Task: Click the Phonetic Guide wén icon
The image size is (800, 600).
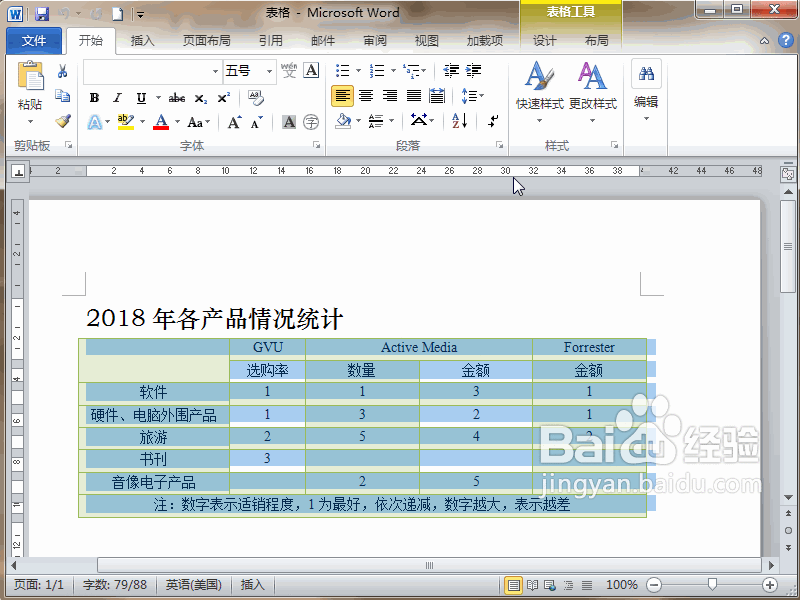Action: 289,70
